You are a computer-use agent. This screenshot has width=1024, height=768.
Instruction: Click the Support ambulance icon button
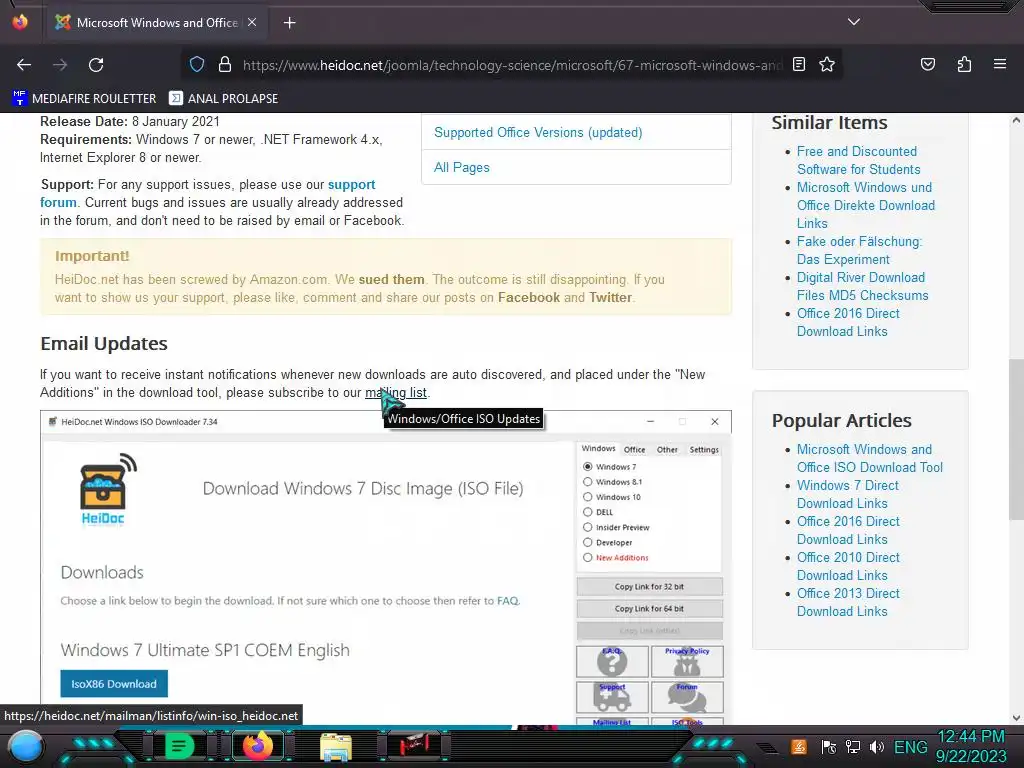coord(612,697)
